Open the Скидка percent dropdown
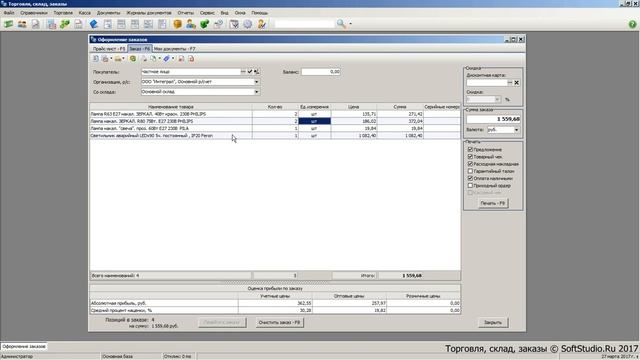The height and width of the screenshot is (360, 640). pyautogui.click(x=497, y=99)
